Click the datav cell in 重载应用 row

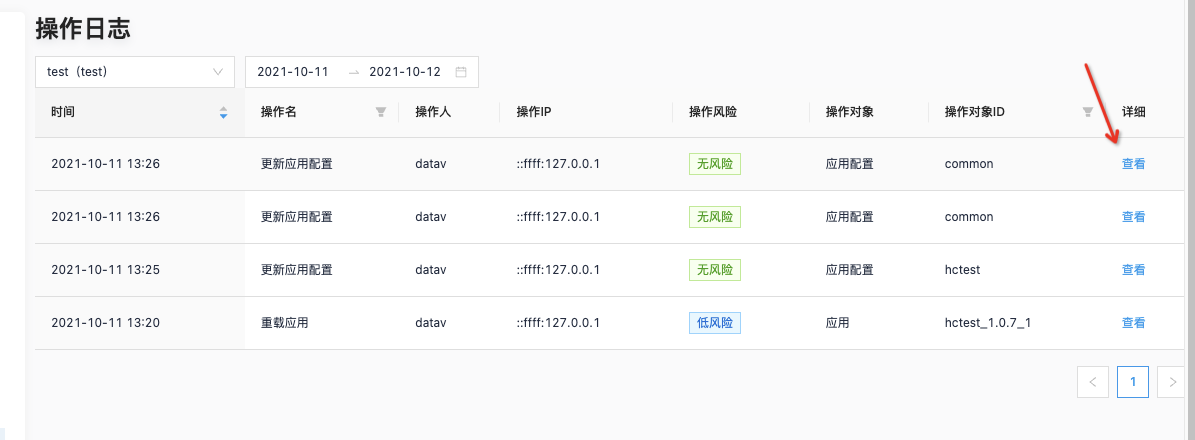(431, 323)
